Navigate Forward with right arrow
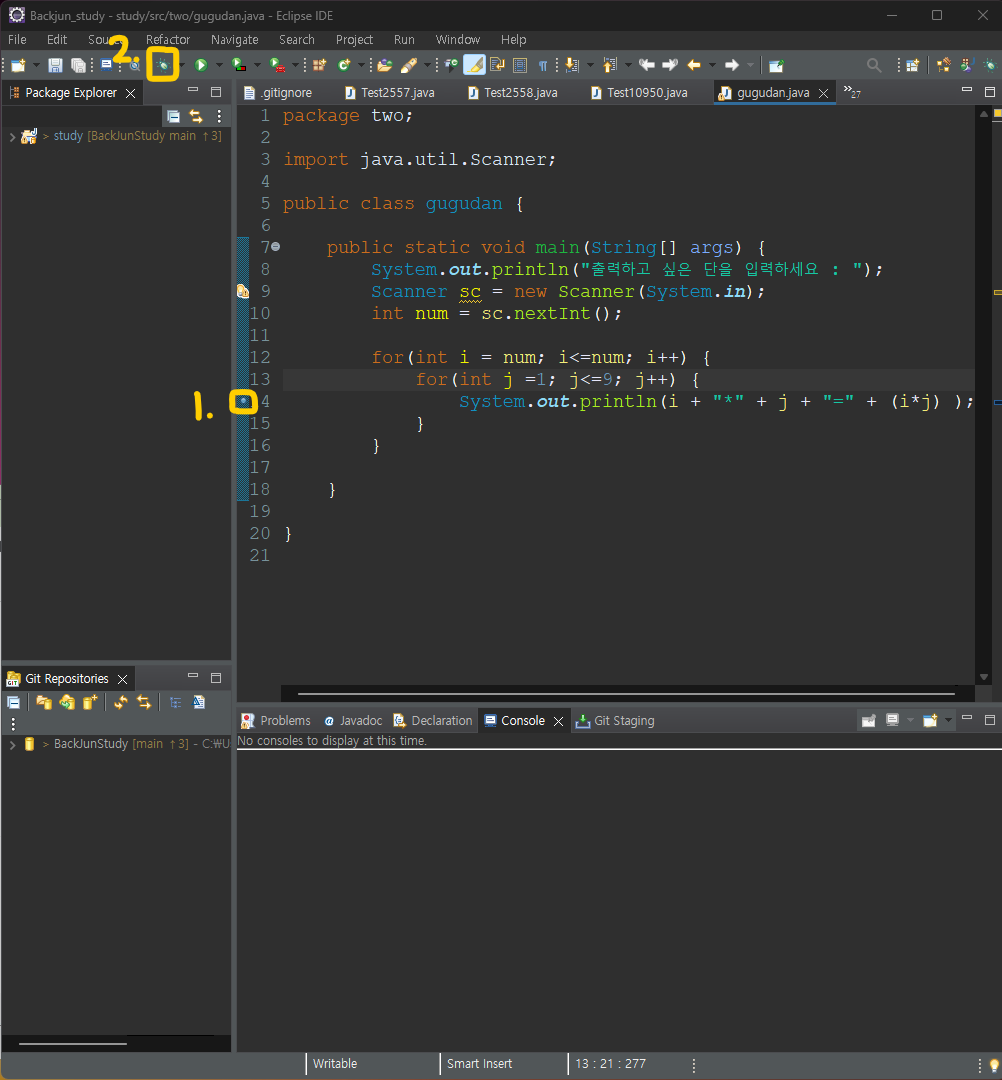The width and height of the screenshot is (1002, 1080). 732,65
